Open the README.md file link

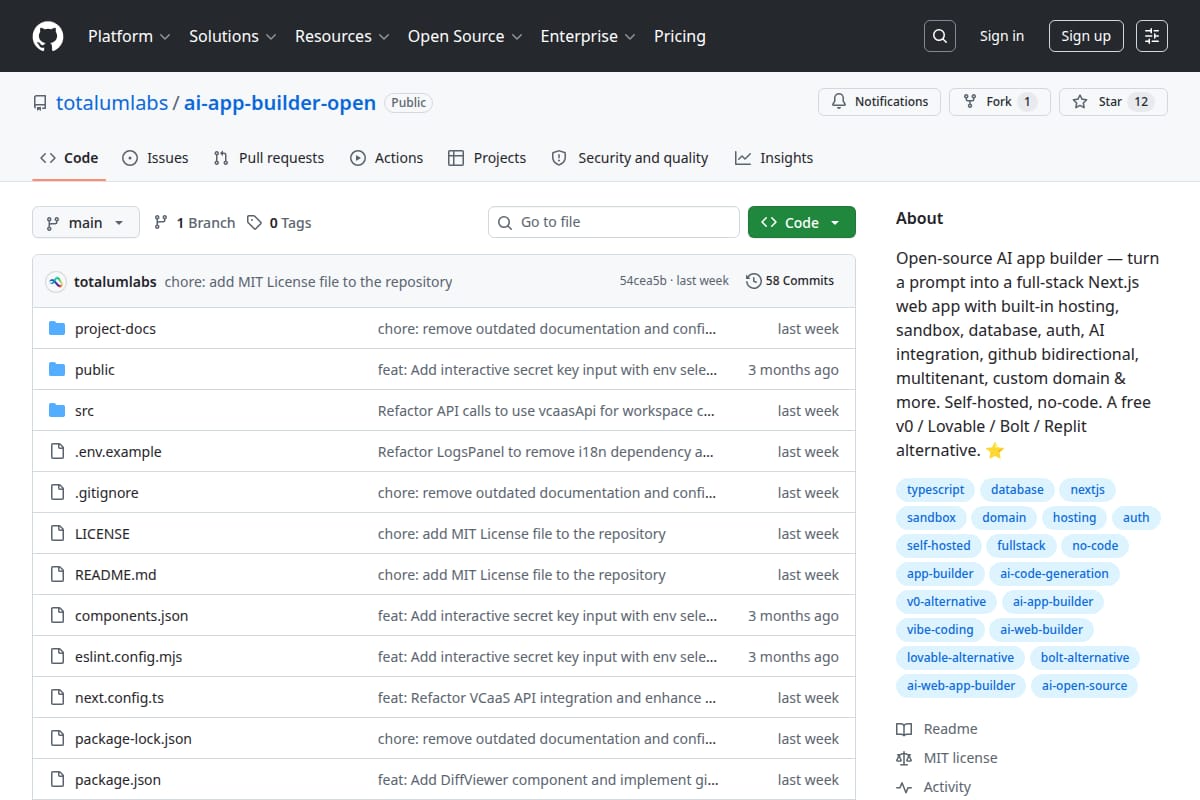[x=116, y=575]
